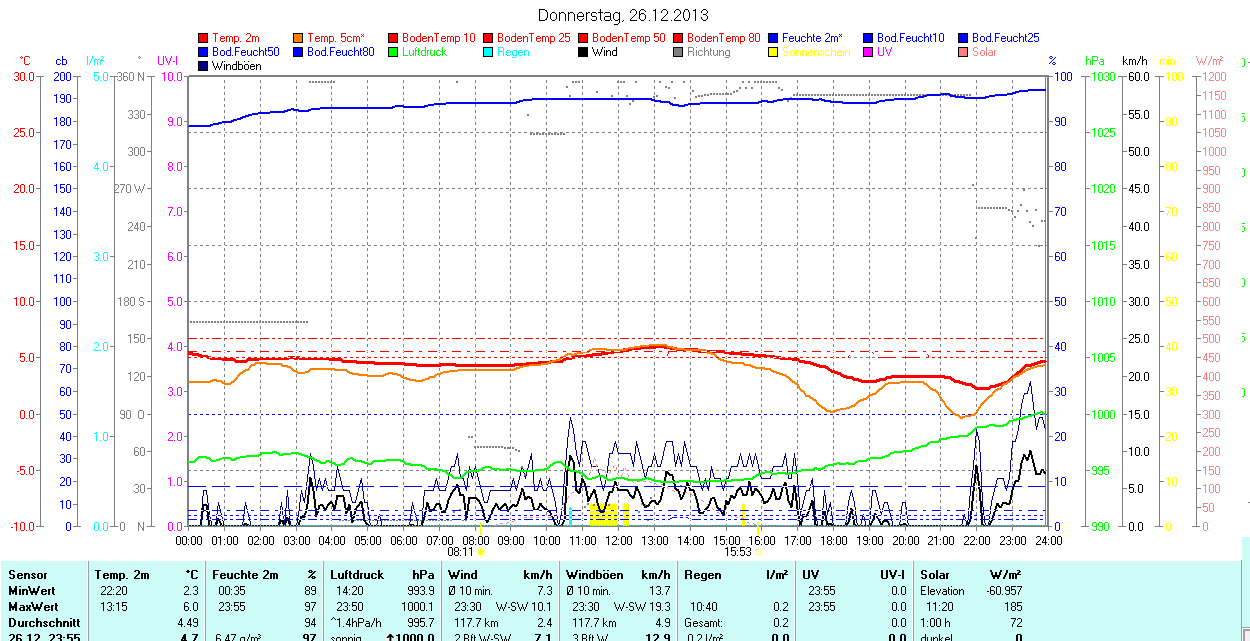Click the Solar legend label

pos(984,52)
